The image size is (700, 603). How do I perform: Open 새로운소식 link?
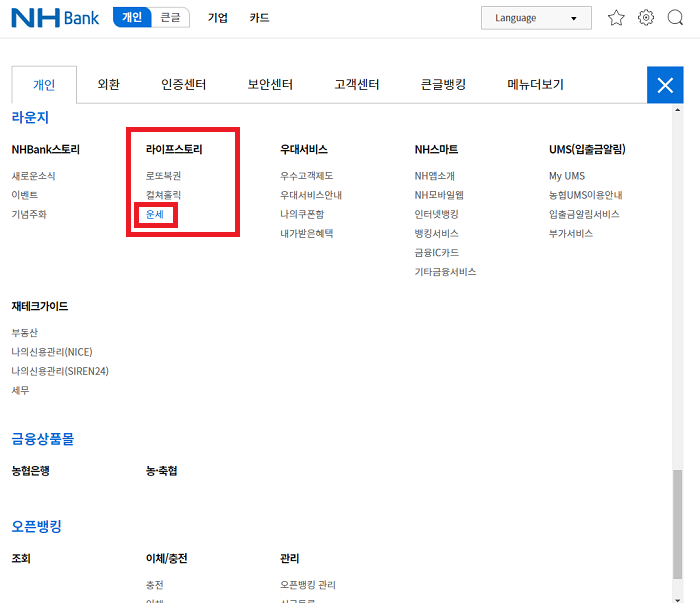[33, 176]
